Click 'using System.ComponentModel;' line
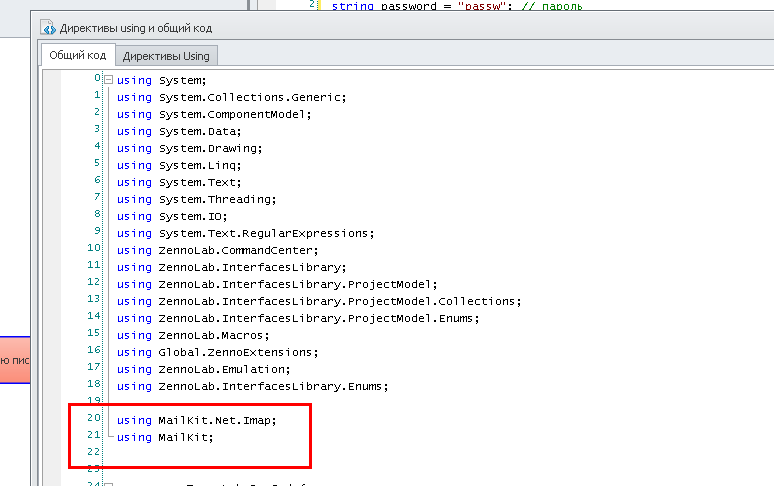This screenshot has width=774, height=486. coord(214,114)
